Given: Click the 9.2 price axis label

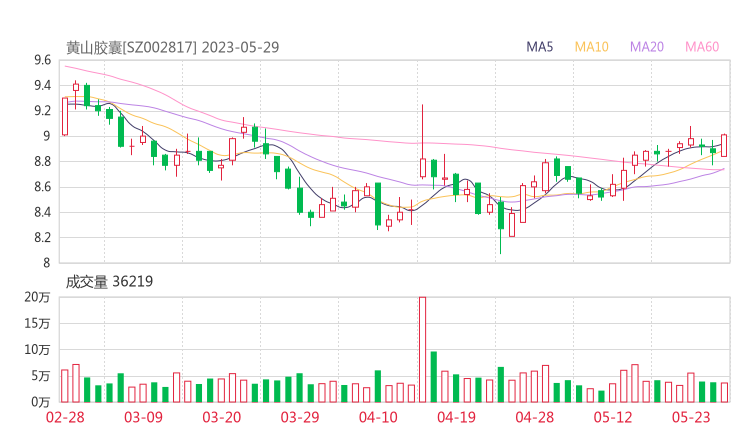Looking at the screenshot, I should click(42, 110).
